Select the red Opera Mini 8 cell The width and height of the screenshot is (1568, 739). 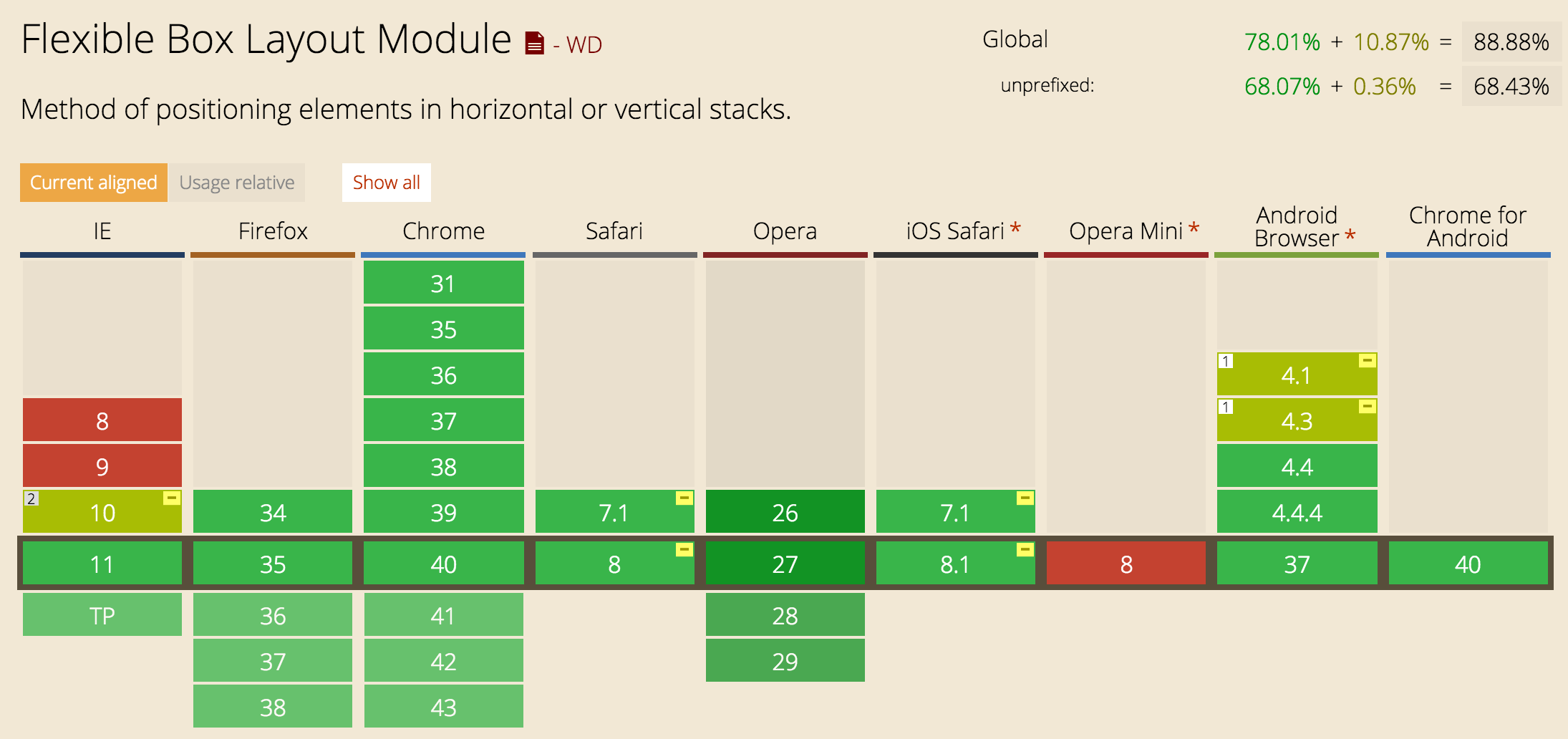[x=1126, y=564]
